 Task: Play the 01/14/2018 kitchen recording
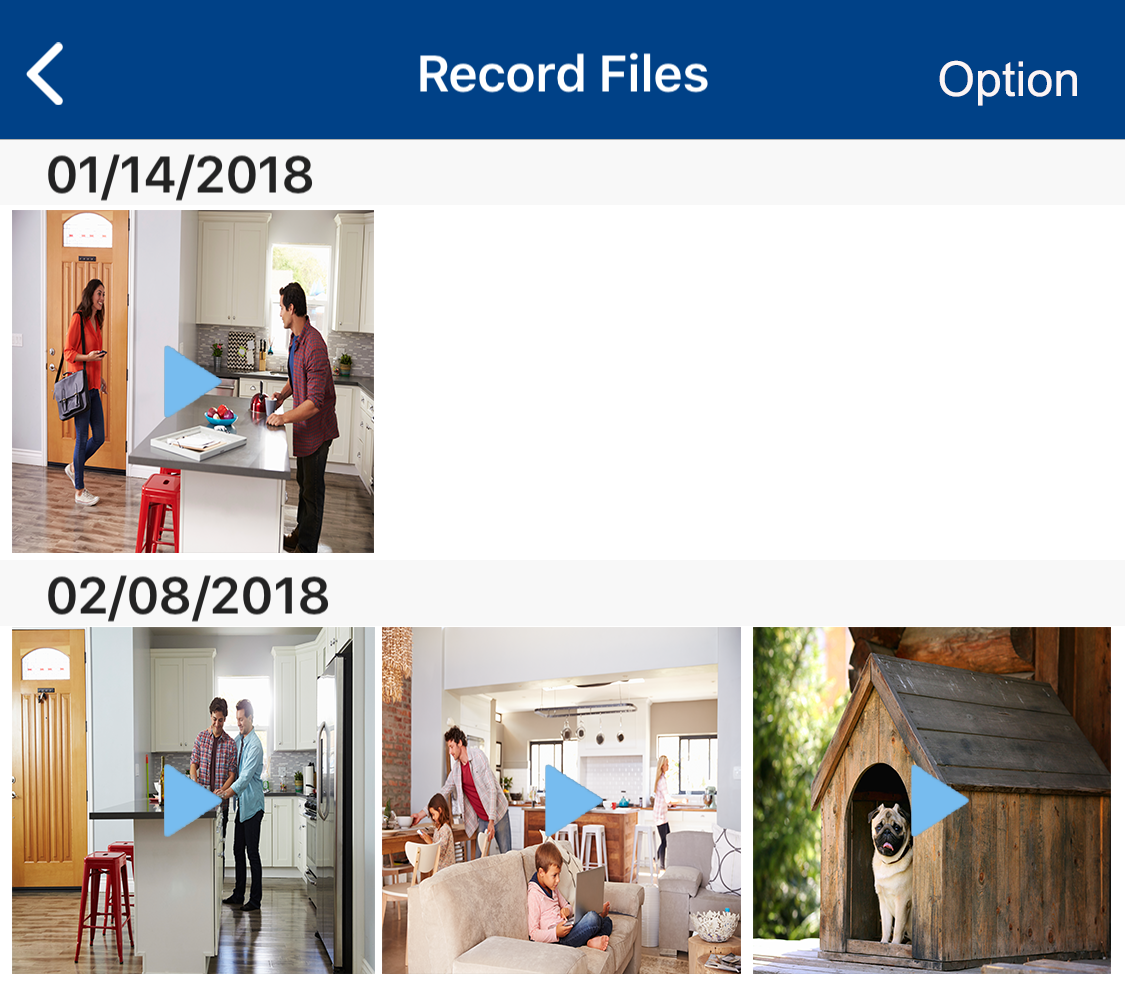(x=192, y=381)
